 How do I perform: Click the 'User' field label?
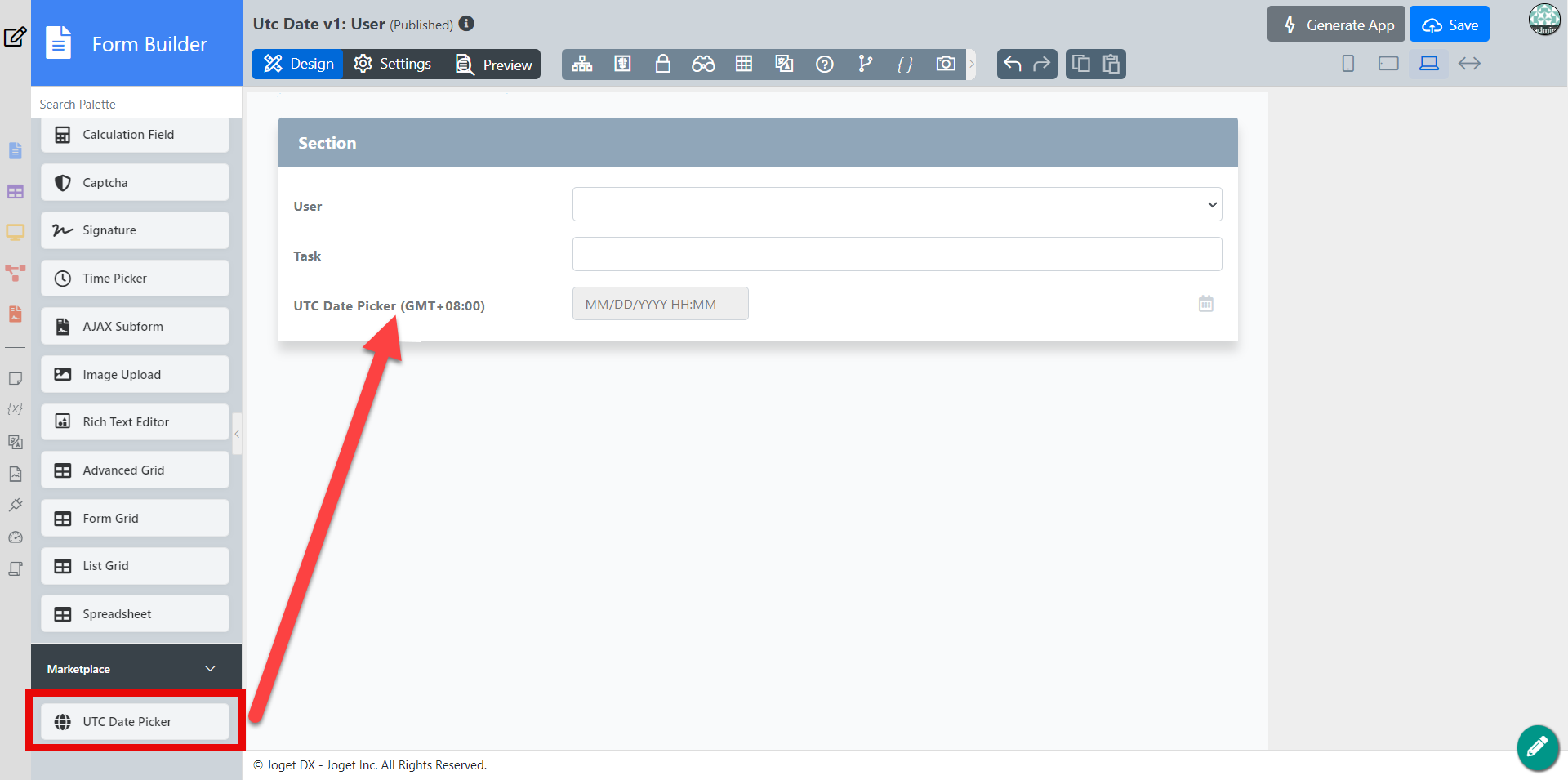(308, 207)
